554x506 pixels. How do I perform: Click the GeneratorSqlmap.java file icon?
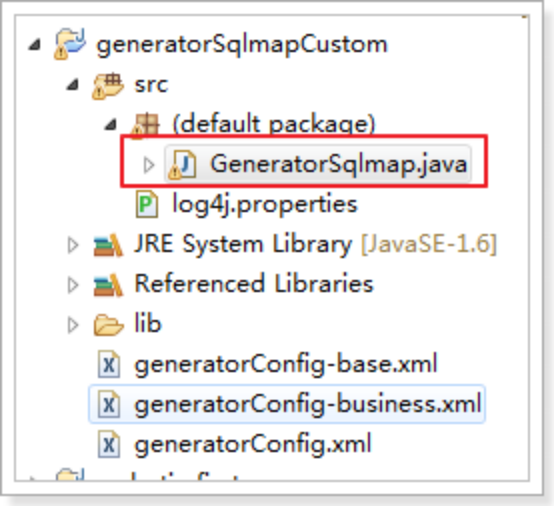(x=182, y=164)
